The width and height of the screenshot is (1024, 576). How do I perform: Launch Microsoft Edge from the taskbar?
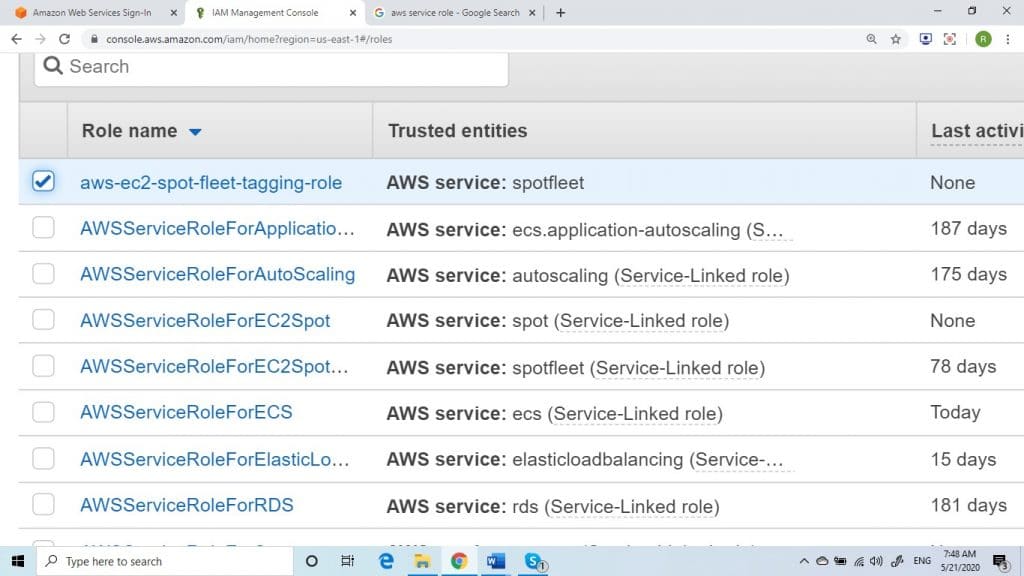(386, 561)
